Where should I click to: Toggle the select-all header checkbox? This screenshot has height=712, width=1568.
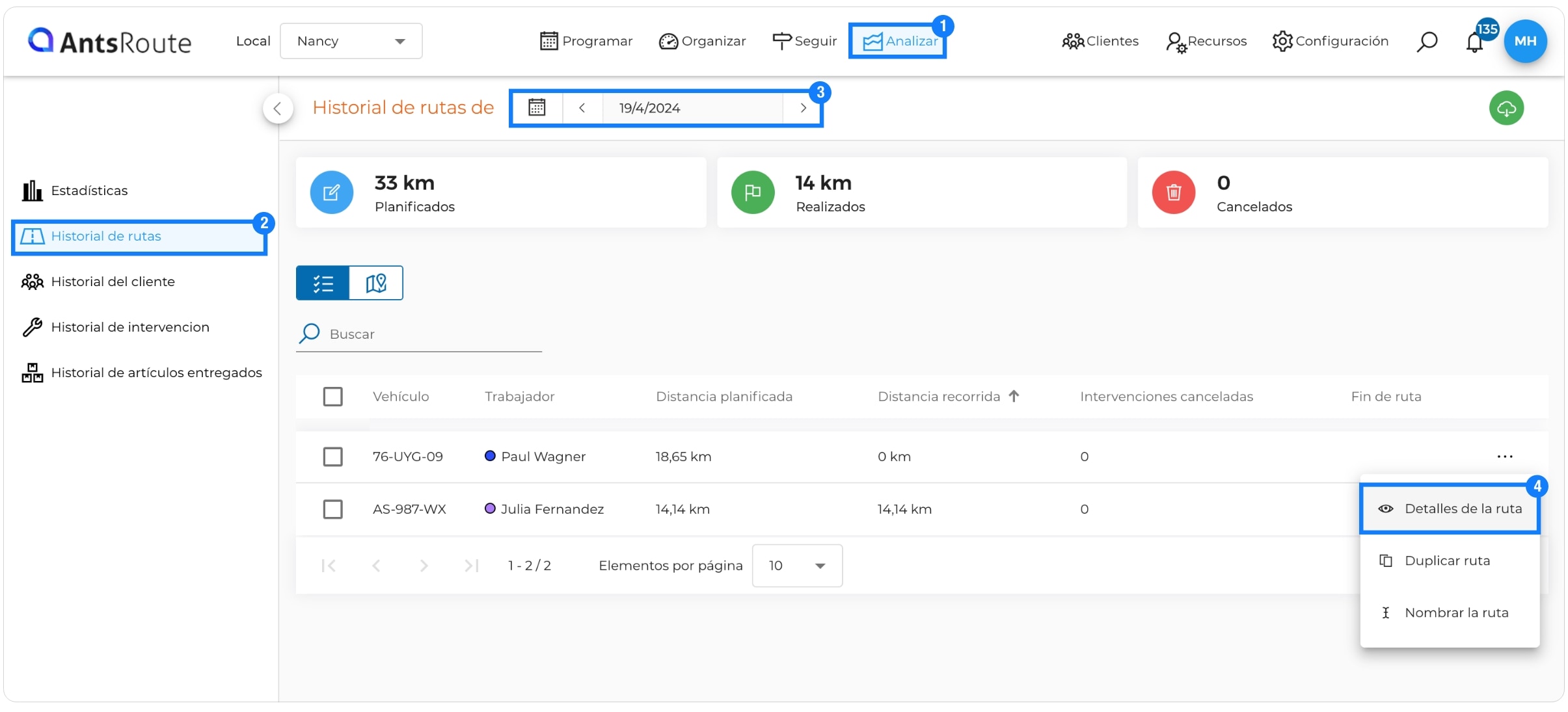(x=333, y=397)
